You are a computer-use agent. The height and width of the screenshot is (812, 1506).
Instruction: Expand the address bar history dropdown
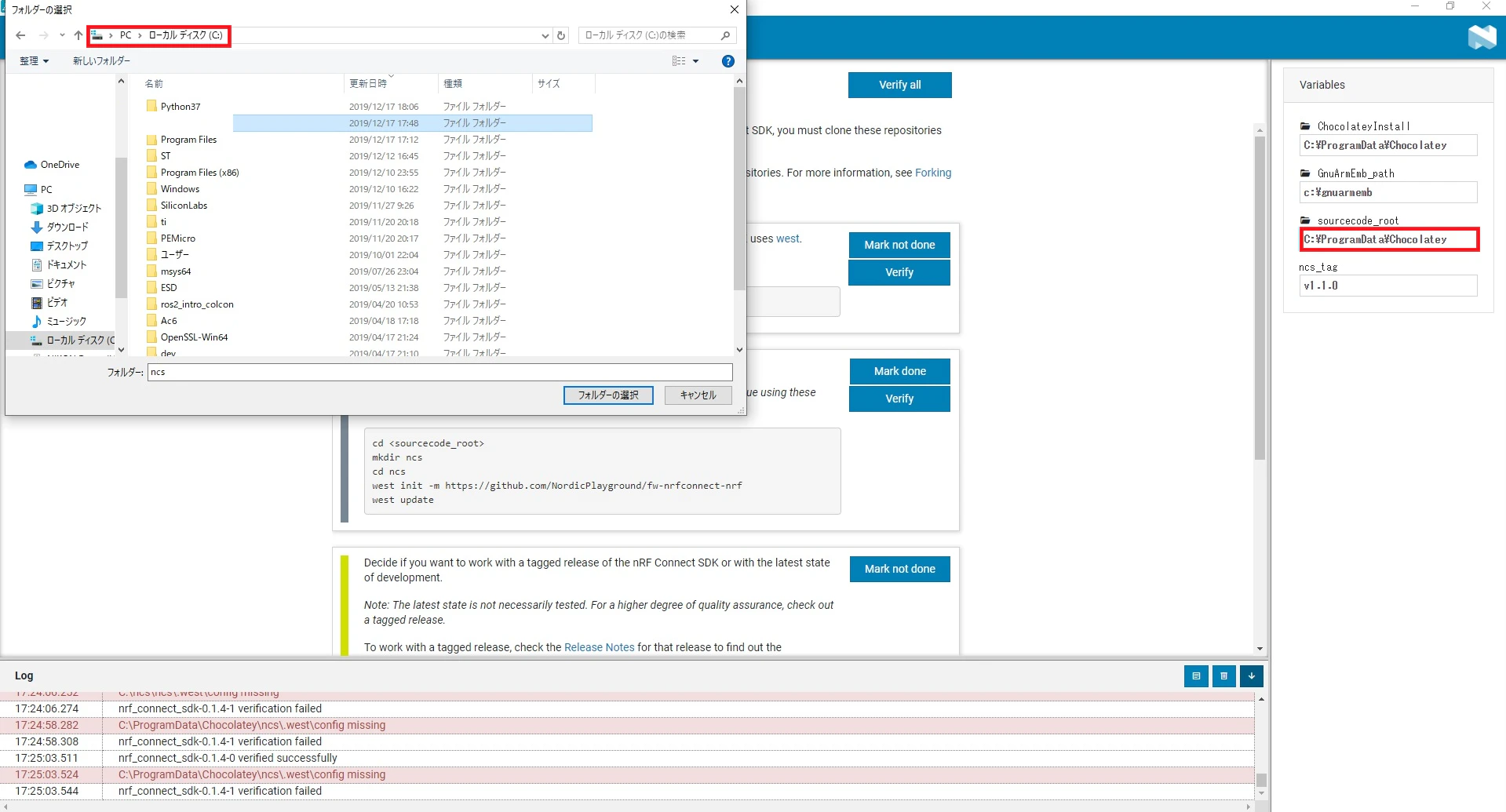545,35
